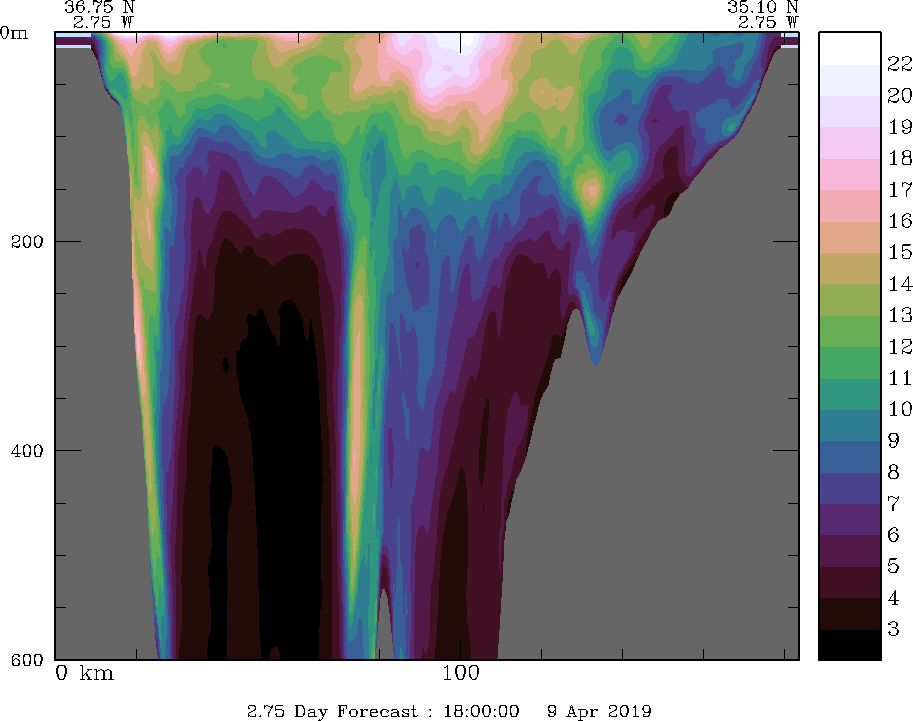913x721 pixels.
Task: Click the colorbar label 6
Action: tap(894, 535)
